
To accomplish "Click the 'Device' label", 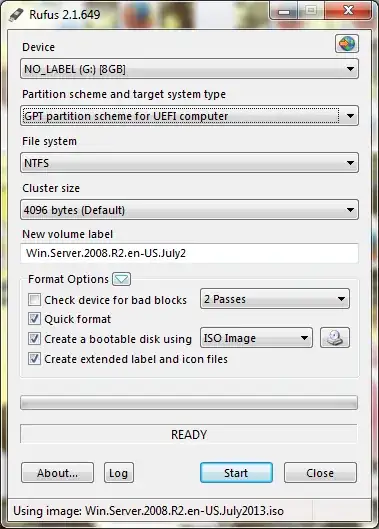I will coord(38,47).
